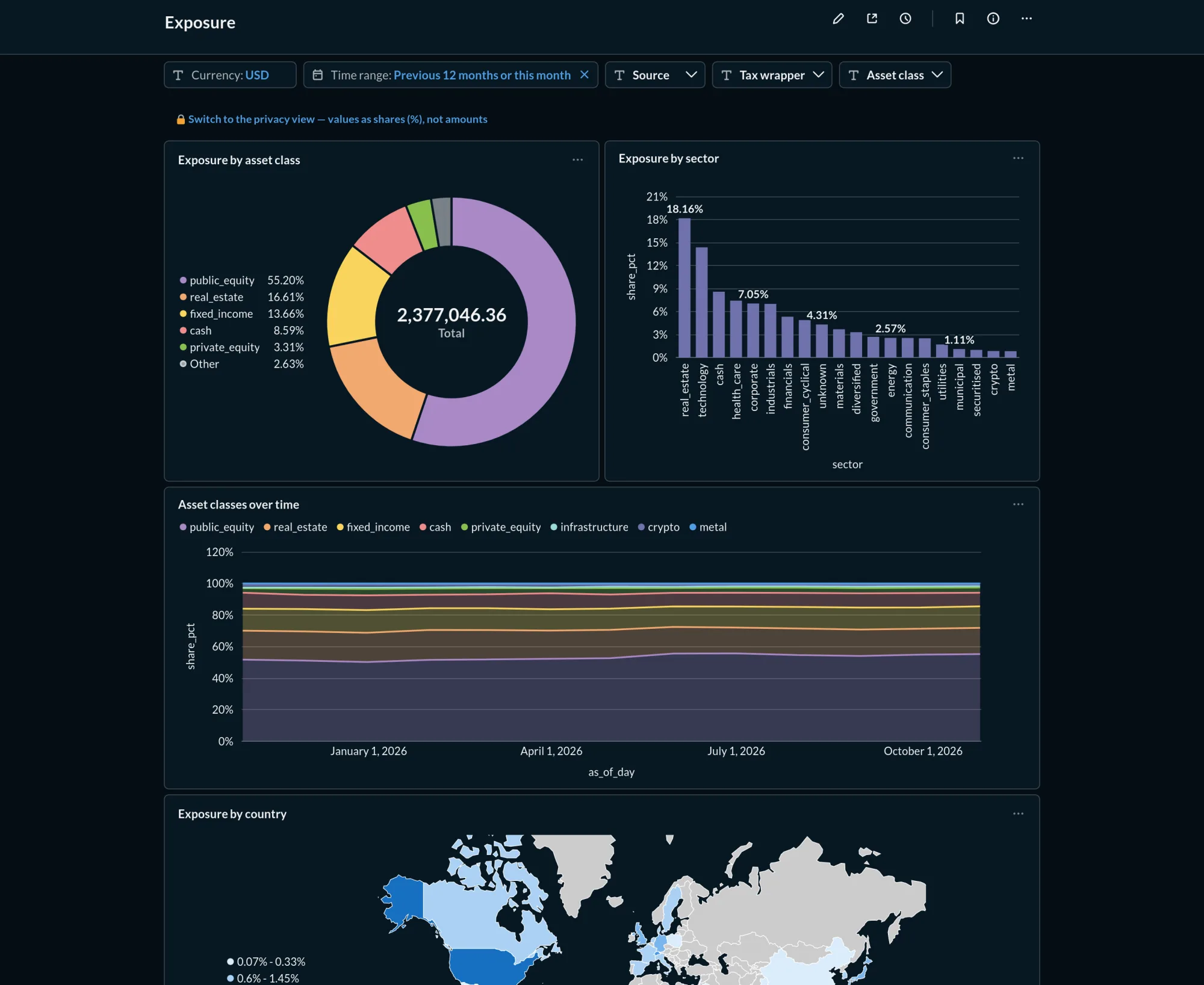This screenshot has width=1204, height=985.
Task: Click the real_estate bar in sector chart
Action: click(684, 288)
